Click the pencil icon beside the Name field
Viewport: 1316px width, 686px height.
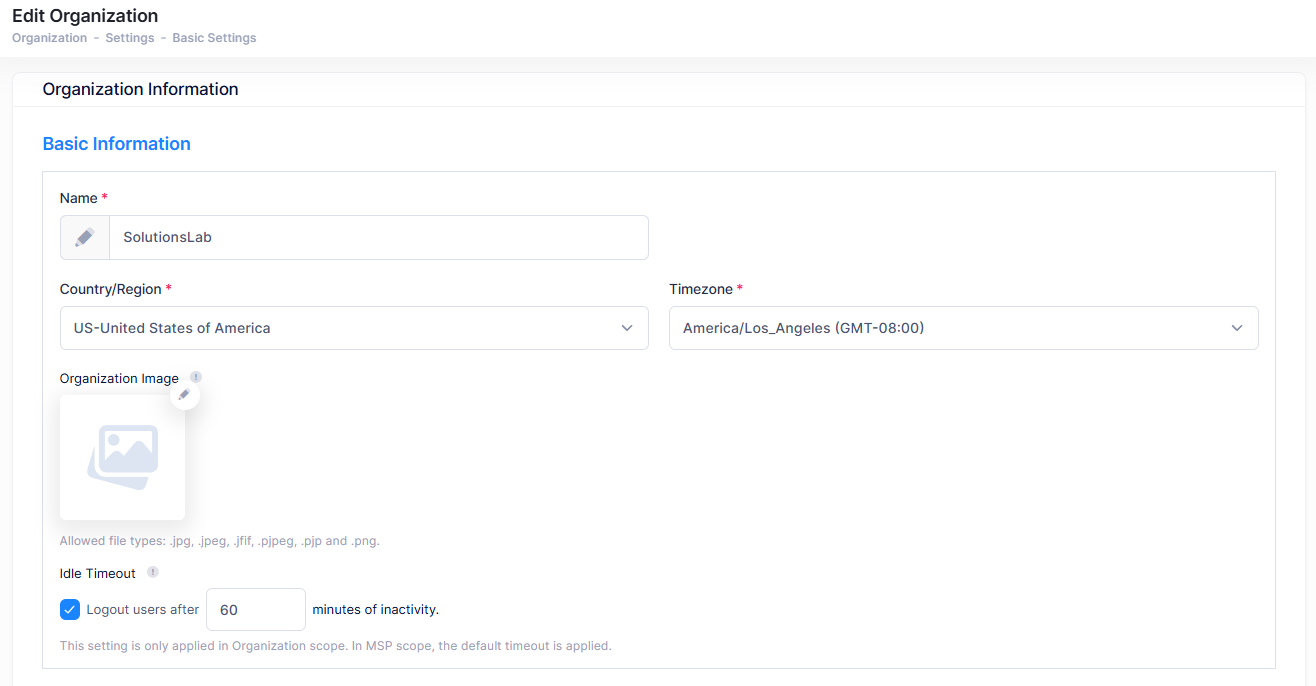85,238
